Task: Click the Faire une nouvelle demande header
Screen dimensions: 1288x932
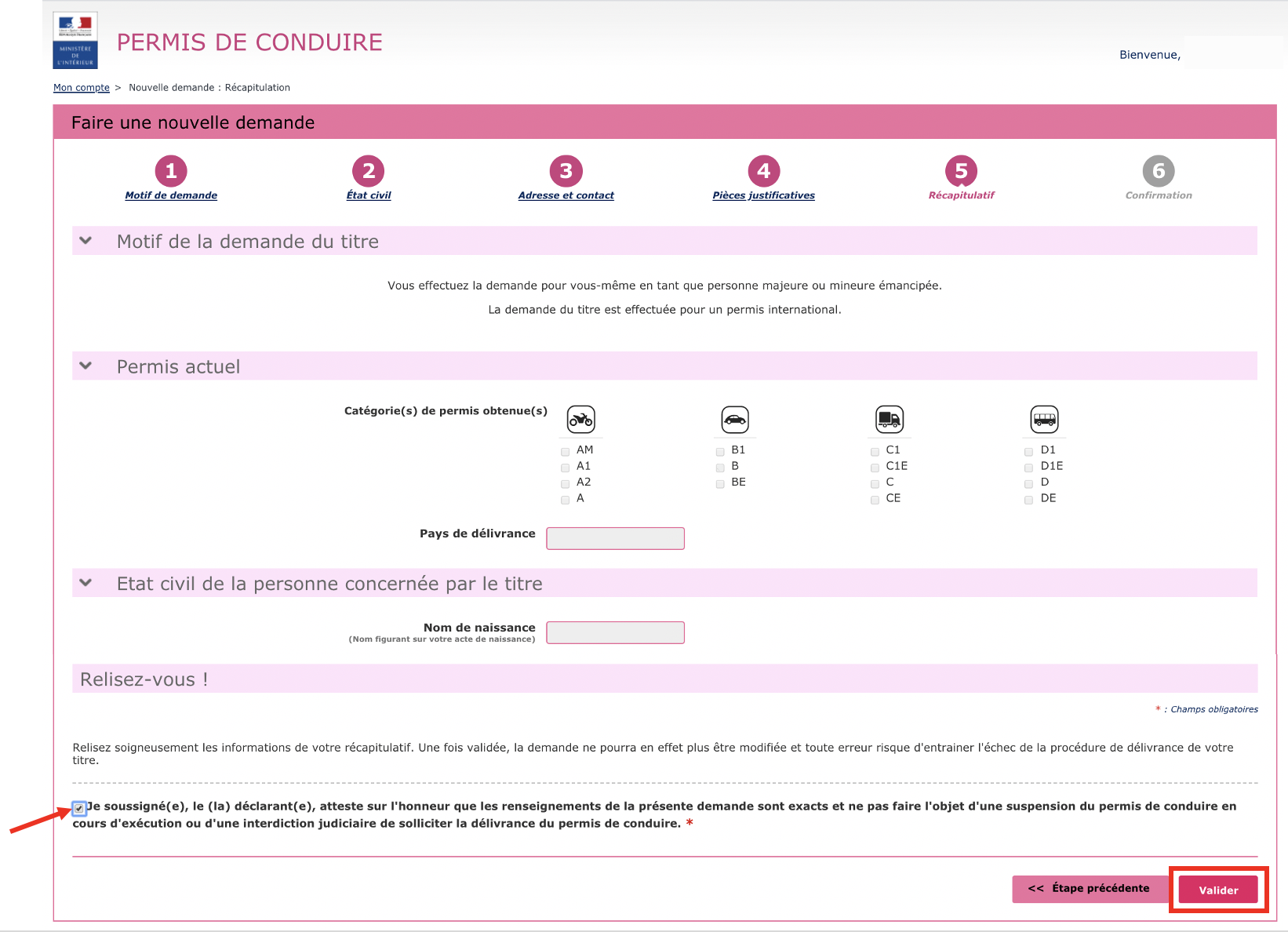Action: coord(193,122)
